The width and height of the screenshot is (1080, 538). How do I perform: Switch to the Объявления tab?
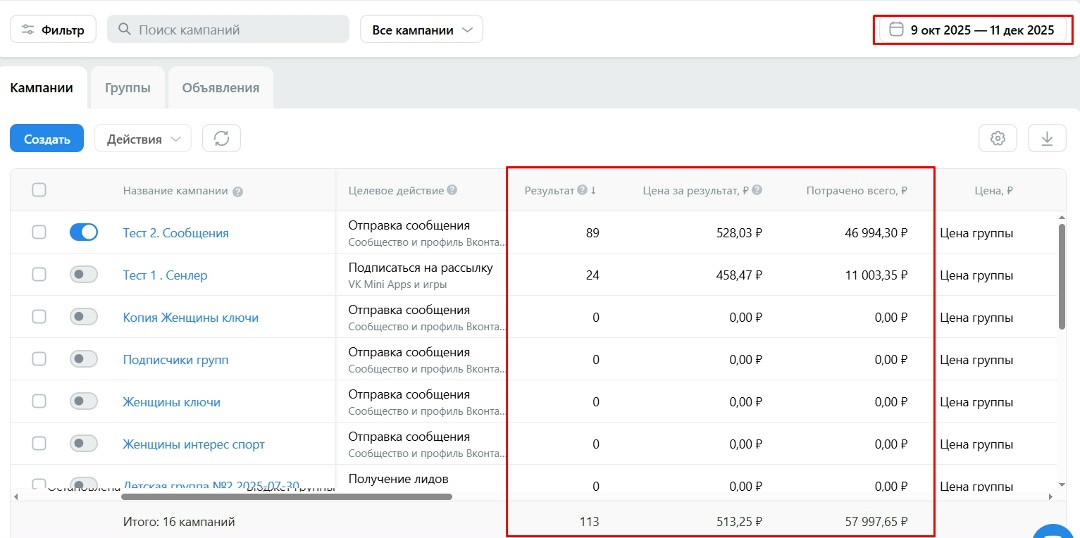coord(220,87)
